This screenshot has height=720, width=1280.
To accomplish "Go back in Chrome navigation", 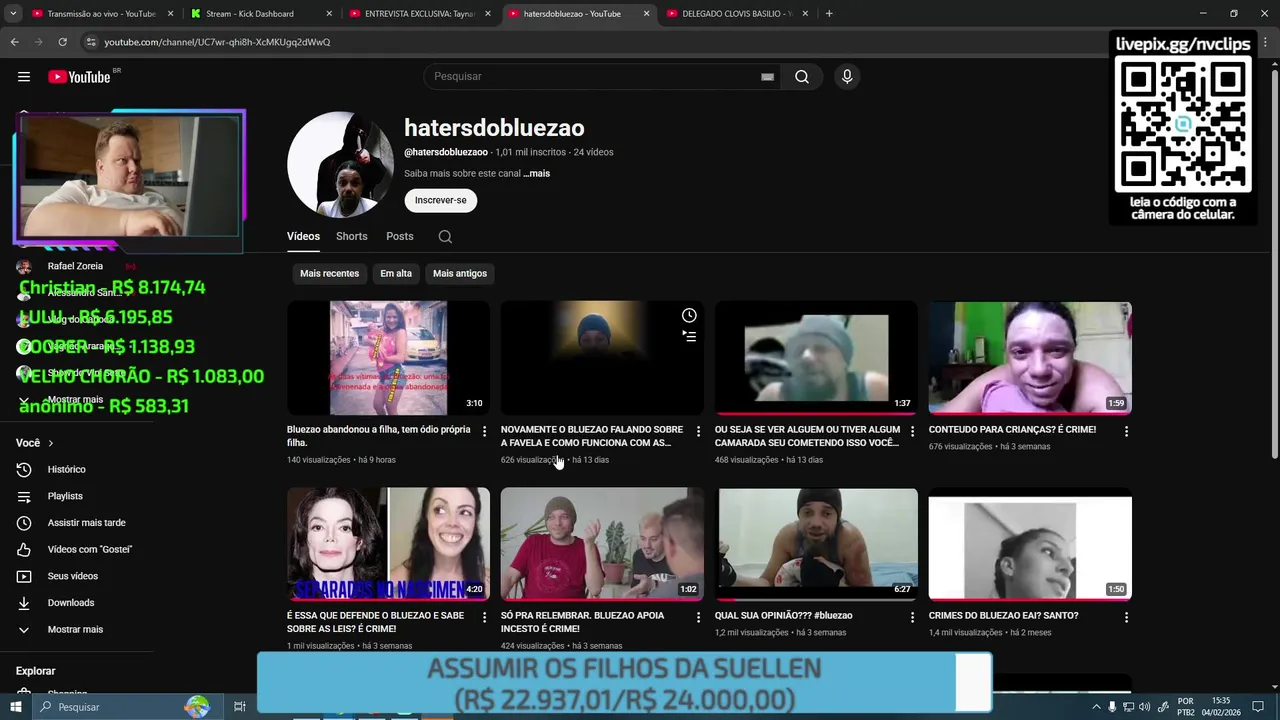I will (x=14, y=42).
